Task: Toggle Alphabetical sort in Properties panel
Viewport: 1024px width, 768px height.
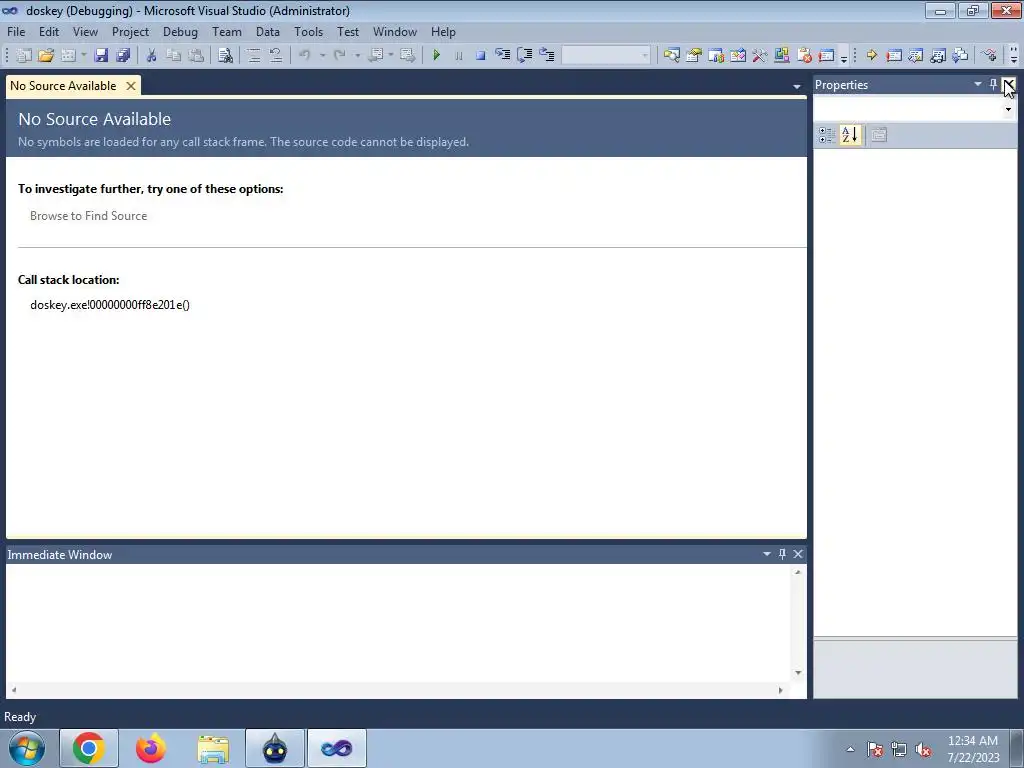Action: click(x=850, y=135)
